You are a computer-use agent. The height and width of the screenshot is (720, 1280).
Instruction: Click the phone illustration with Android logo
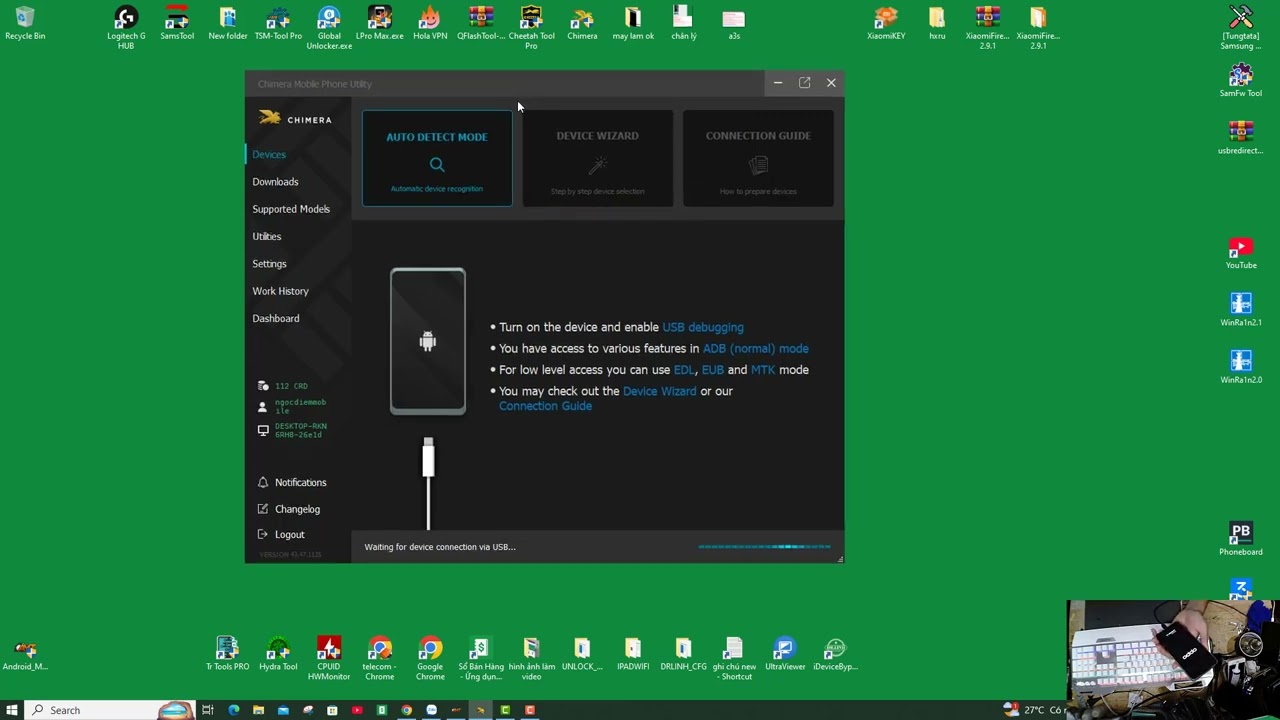(428, 341)
